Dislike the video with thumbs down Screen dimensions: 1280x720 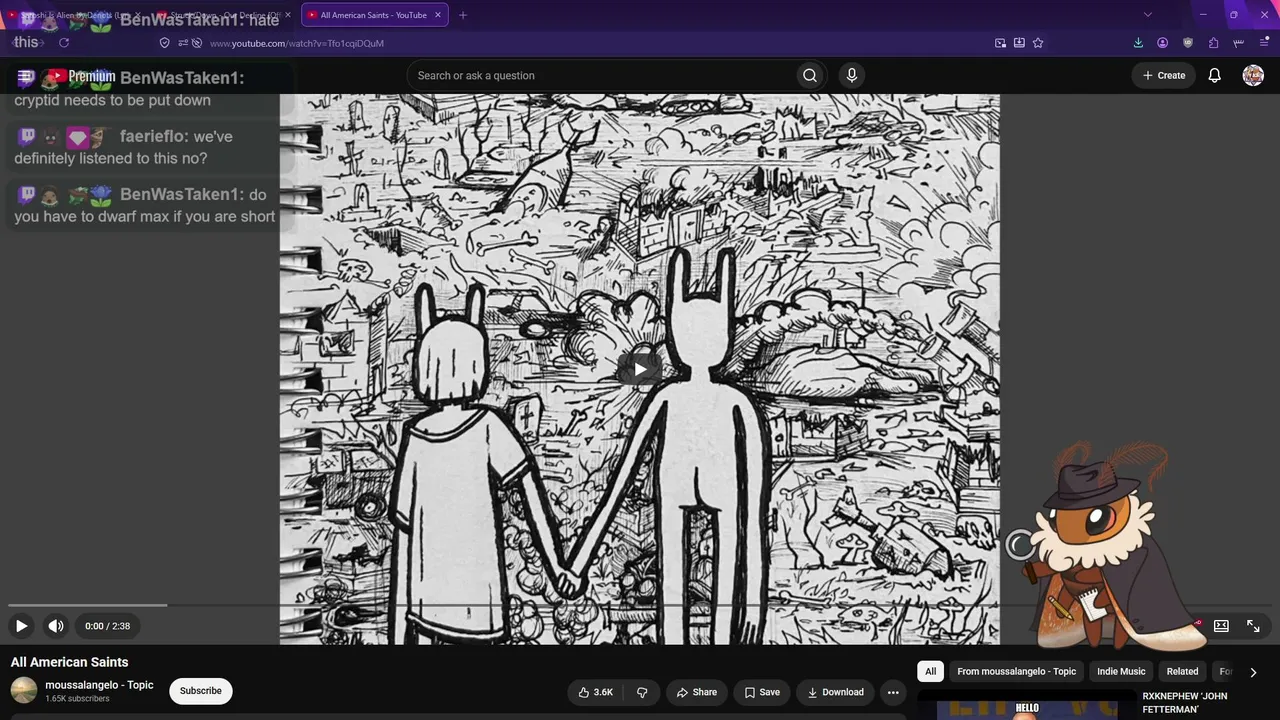642,692
